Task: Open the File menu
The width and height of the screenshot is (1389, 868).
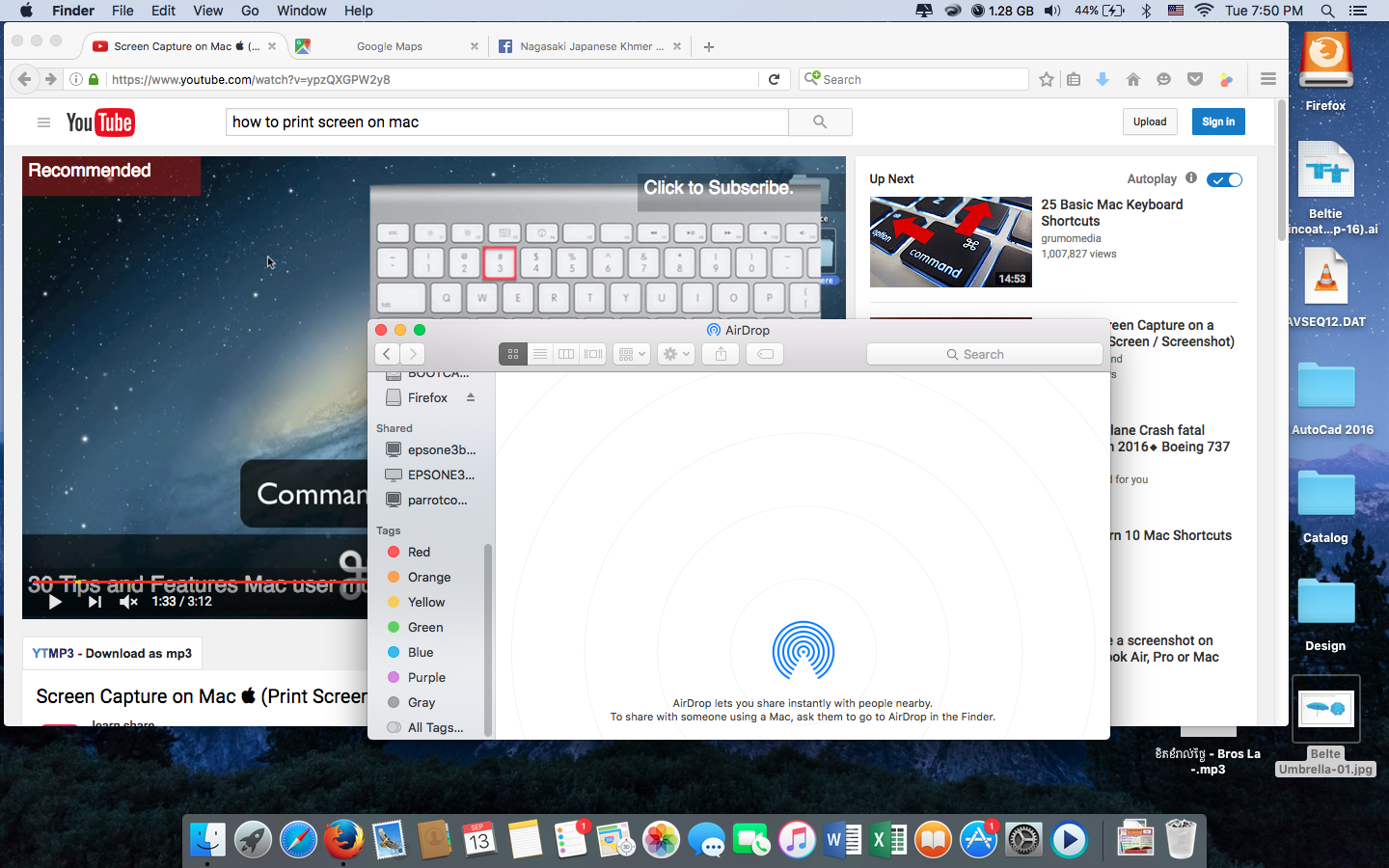Action: (123, 11)
